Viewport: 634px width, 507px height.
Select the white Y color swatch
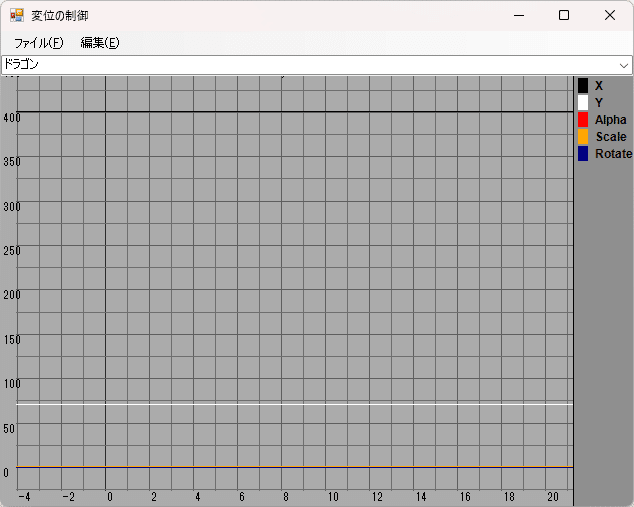[583, 103]
